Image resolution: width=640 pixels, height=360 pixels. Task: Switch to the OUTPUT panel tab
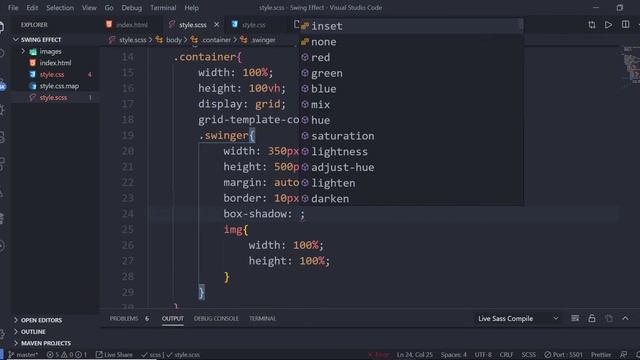click(x=173, y=318)
